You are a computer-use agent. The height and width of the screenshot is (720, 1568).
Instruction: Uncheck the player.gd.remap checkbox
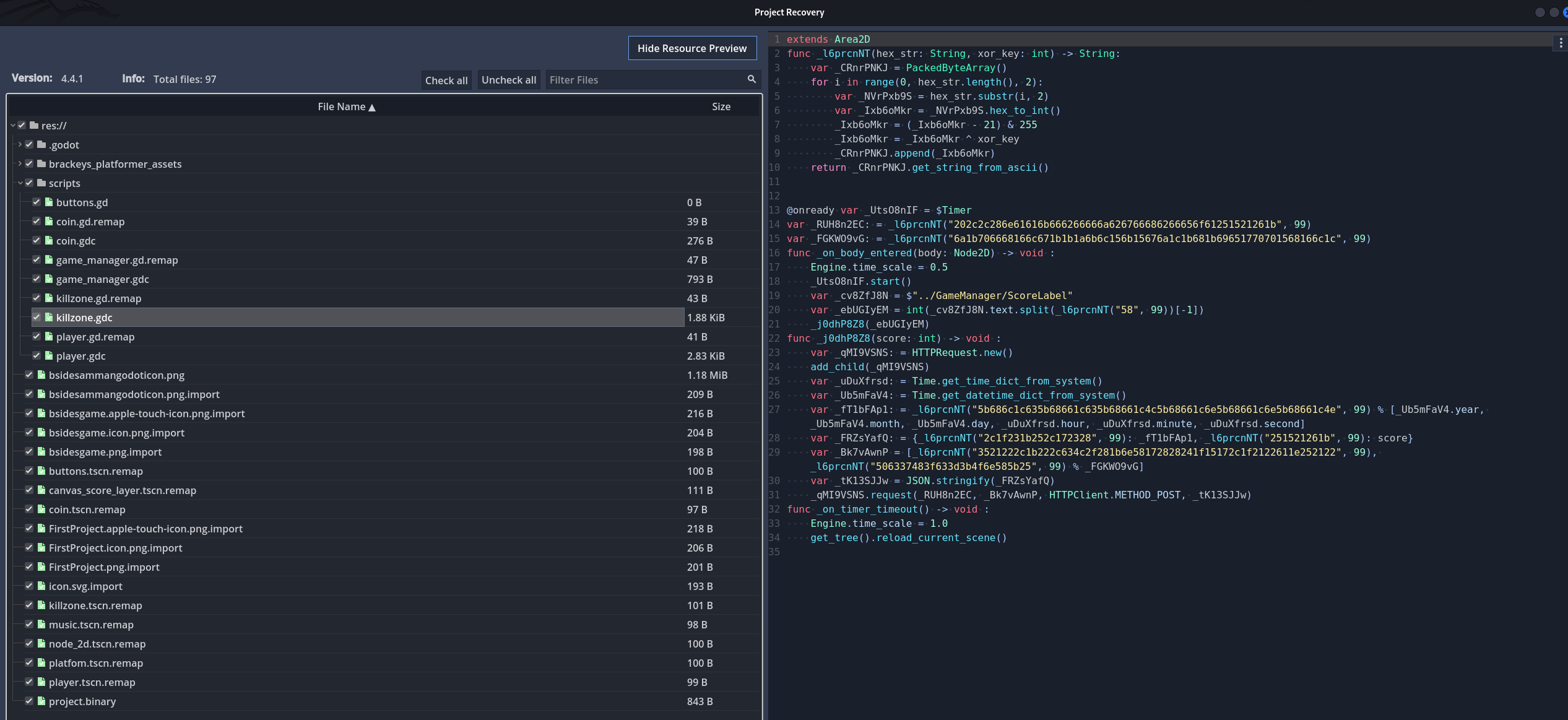37,336
